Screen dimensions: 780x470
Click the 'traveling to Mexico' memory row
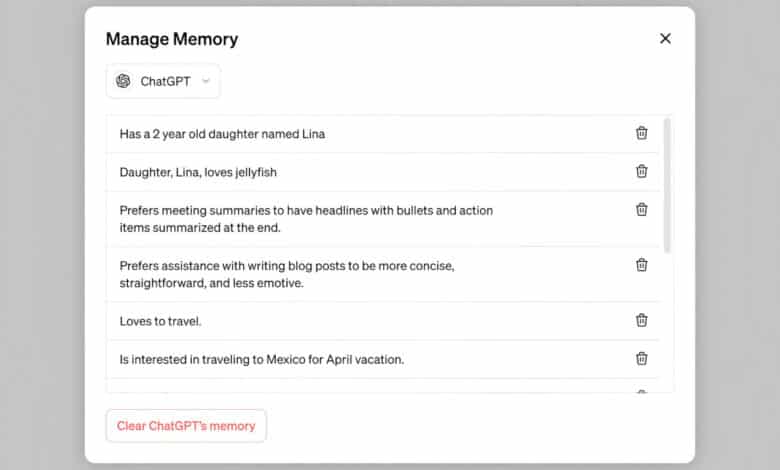(383, 360)
